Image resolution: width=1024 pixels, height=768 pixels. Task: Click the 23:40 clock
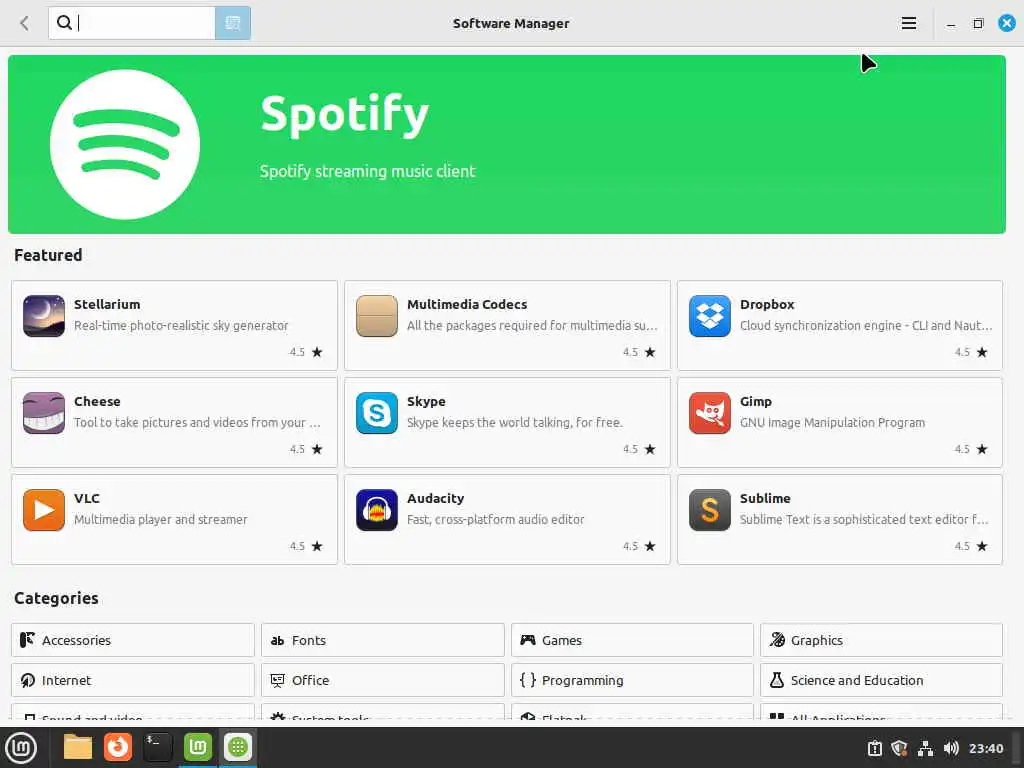click(x=985, y=748)
